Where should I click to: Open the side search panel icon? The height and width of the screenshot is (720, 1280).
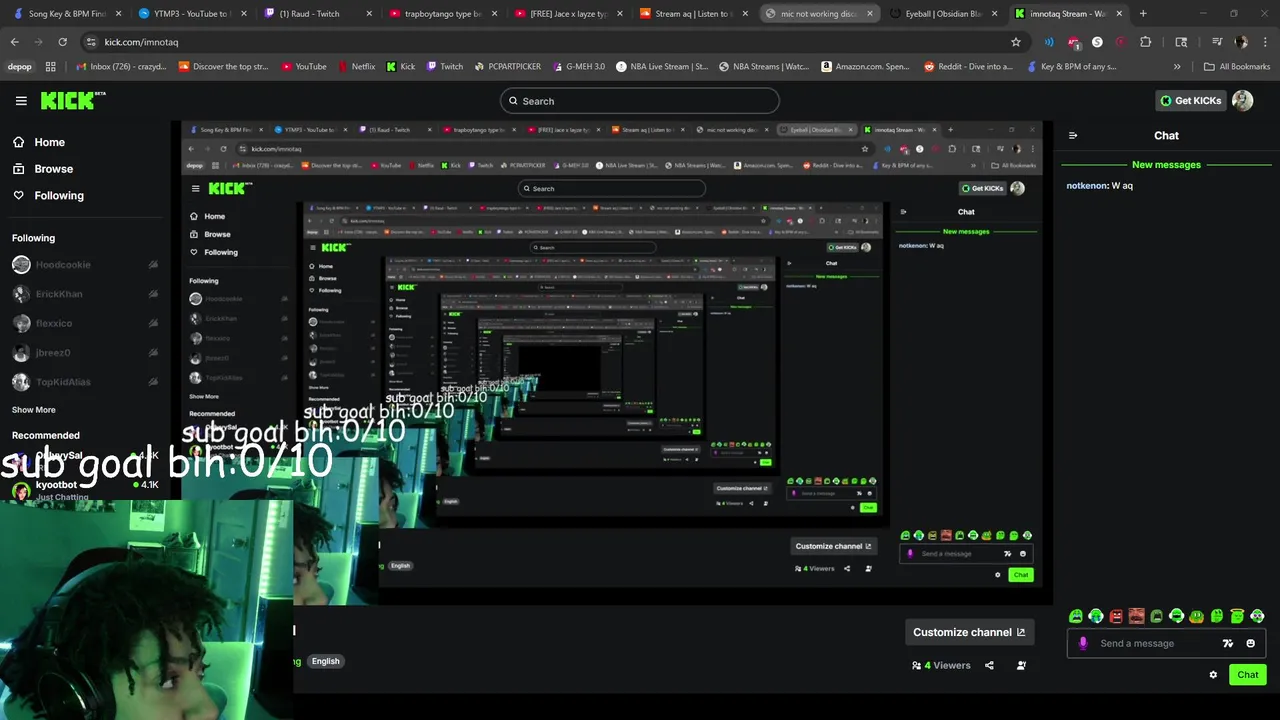(1181, 42)
